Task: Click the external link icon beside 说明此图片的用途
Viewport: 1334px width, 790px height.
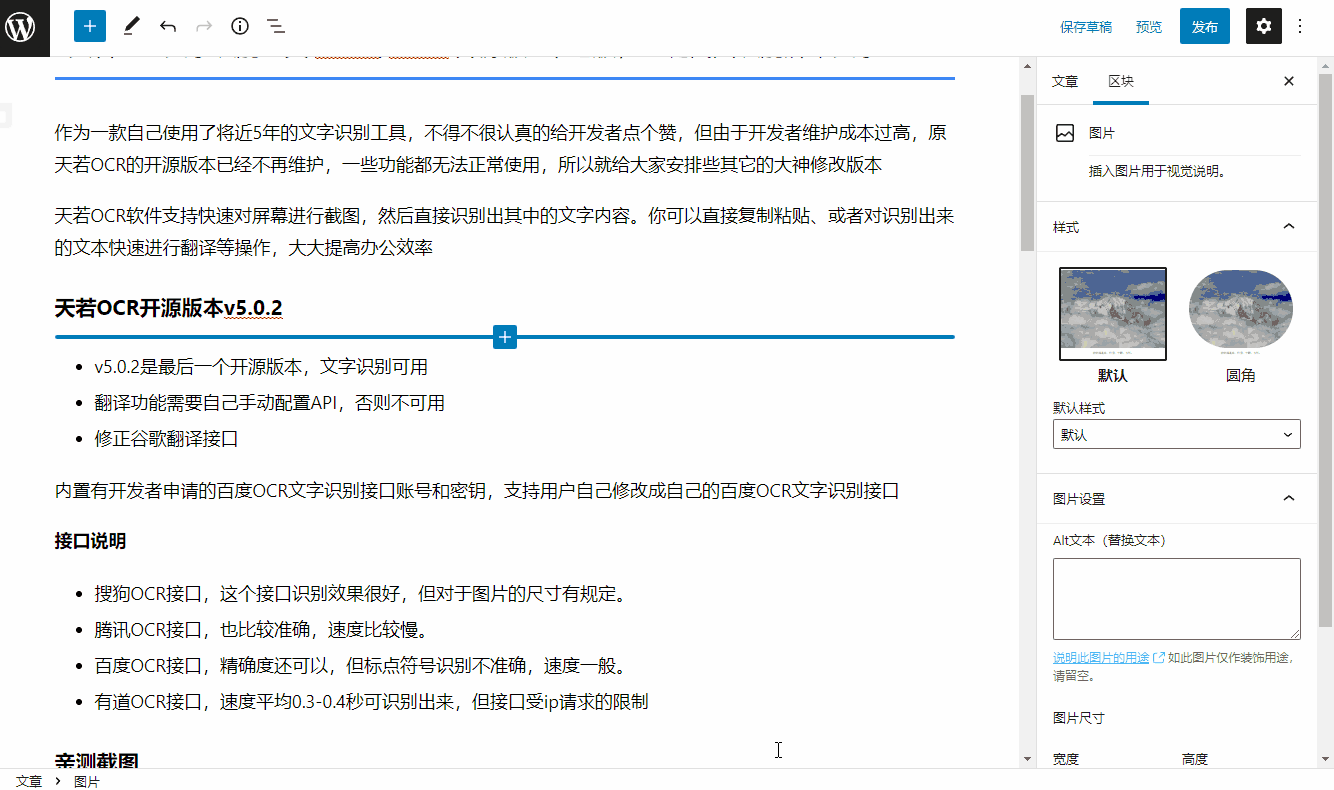Action: (1159, 658)
